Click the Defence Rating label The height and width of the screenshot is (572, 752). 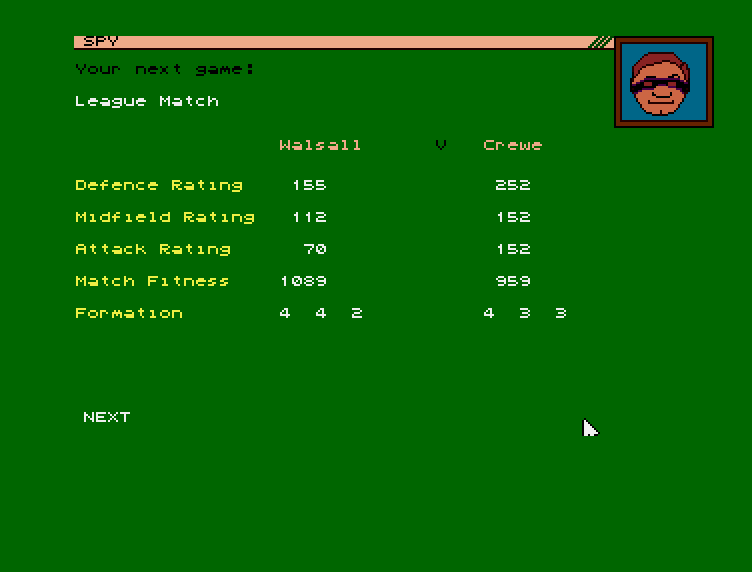(159, 186)
